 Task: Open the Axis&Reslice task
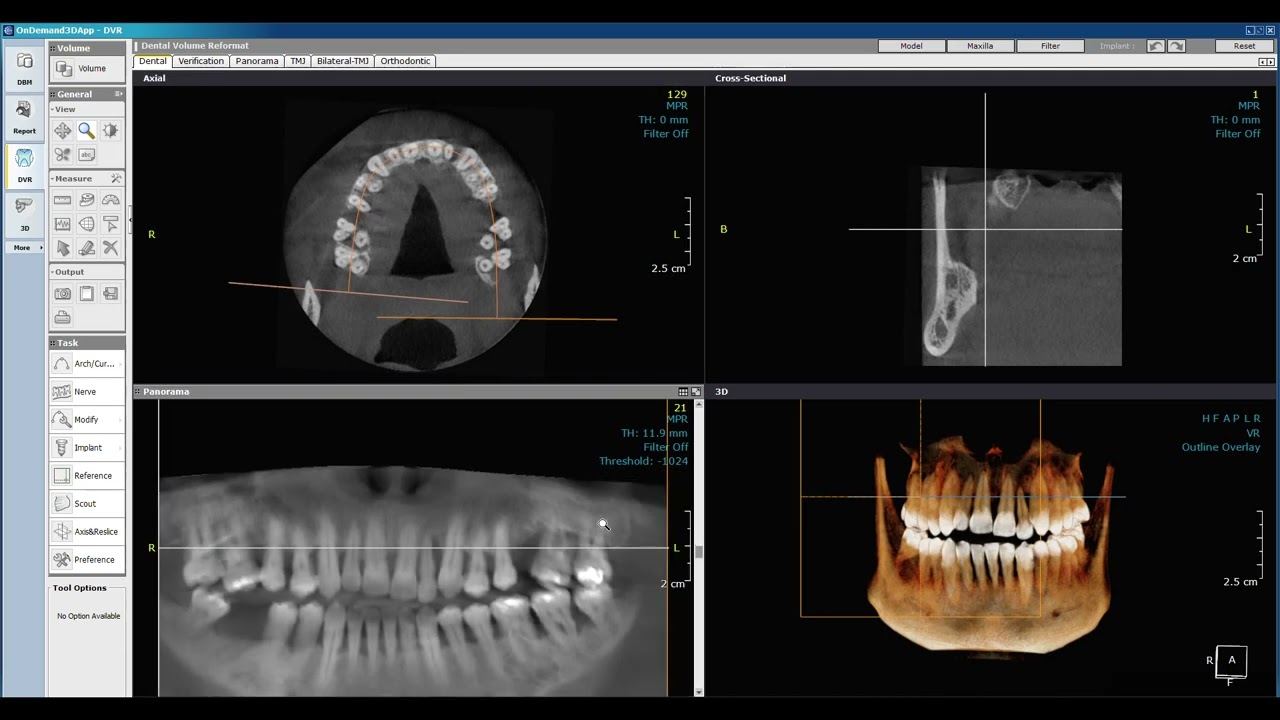coord(87,532)
